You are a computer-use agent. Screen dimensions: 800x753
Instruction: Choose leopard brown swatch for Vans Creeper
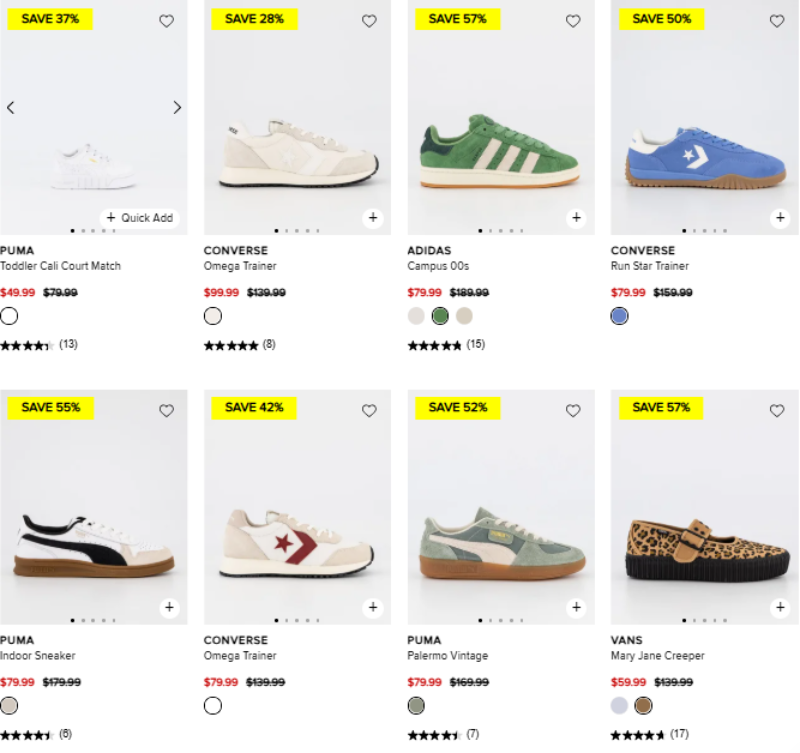pyautogui.click(x=643, y=706)
